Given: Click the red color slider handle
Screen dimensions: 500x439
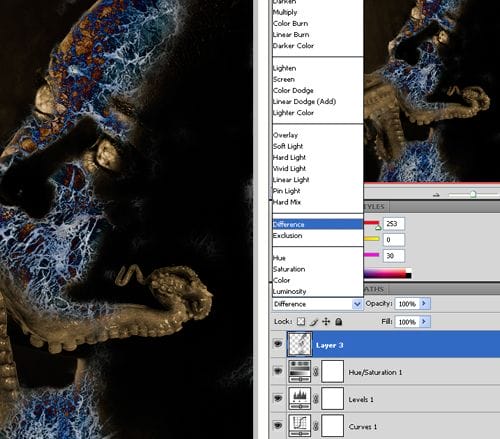Looking at the screenshot, I should click(x=378, y=228).
